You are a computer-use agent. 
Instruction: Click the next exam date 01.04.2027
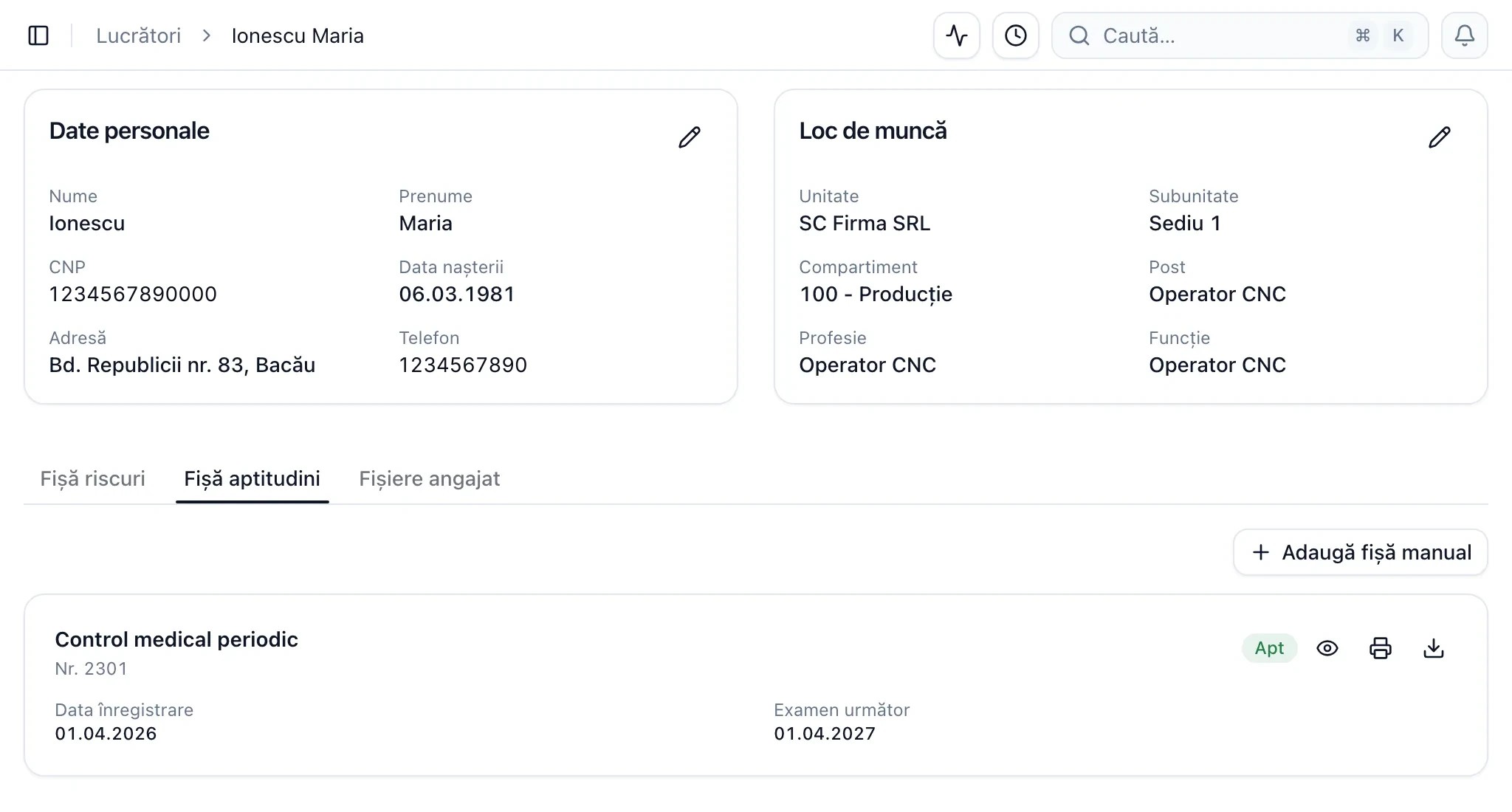825,733
